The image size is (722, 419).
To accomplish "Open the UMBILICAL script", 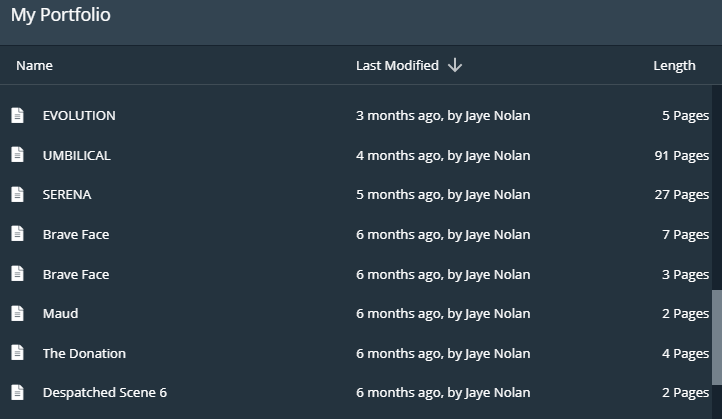I will (x=76, y=155).
